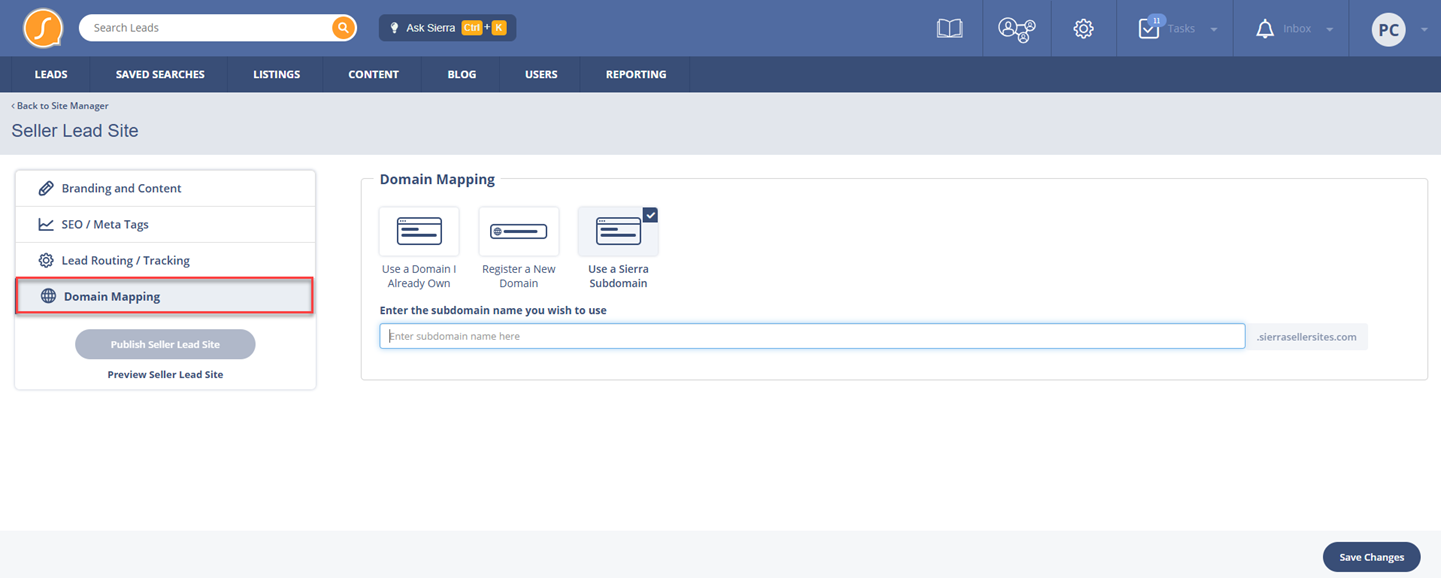Toggle the checkmark on Sierra Subdomain option
Viewport: 1441px width, 578px height.
[x=650, y=214]
